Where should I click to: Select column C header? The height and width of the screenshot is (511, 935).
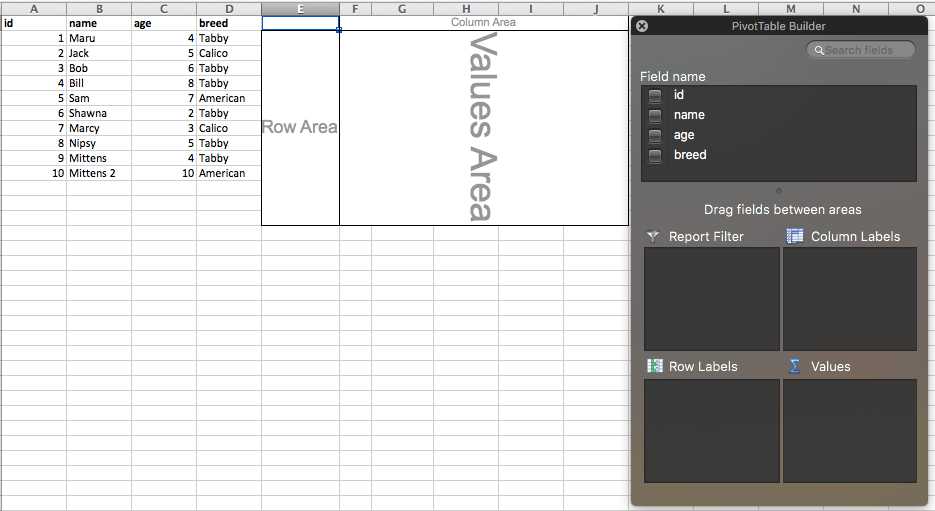tap(164, 8)
